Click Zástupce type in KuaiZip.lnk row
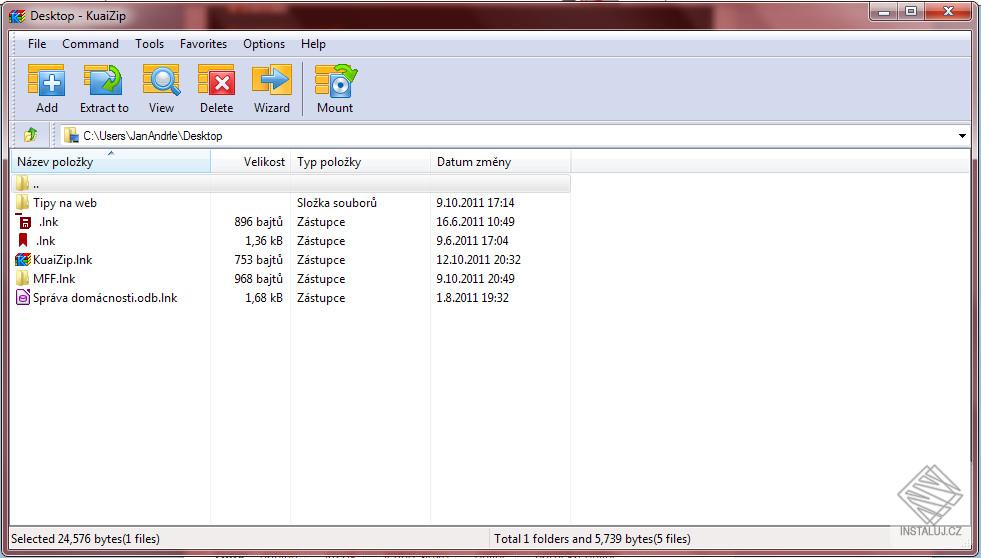 pyautogui.click(x=321, y=260)
